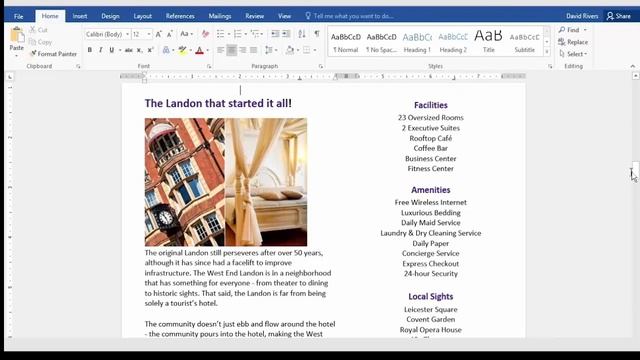Open Text Effects and Typography
The width and height of the screenshot is (640, 360).
166,50
